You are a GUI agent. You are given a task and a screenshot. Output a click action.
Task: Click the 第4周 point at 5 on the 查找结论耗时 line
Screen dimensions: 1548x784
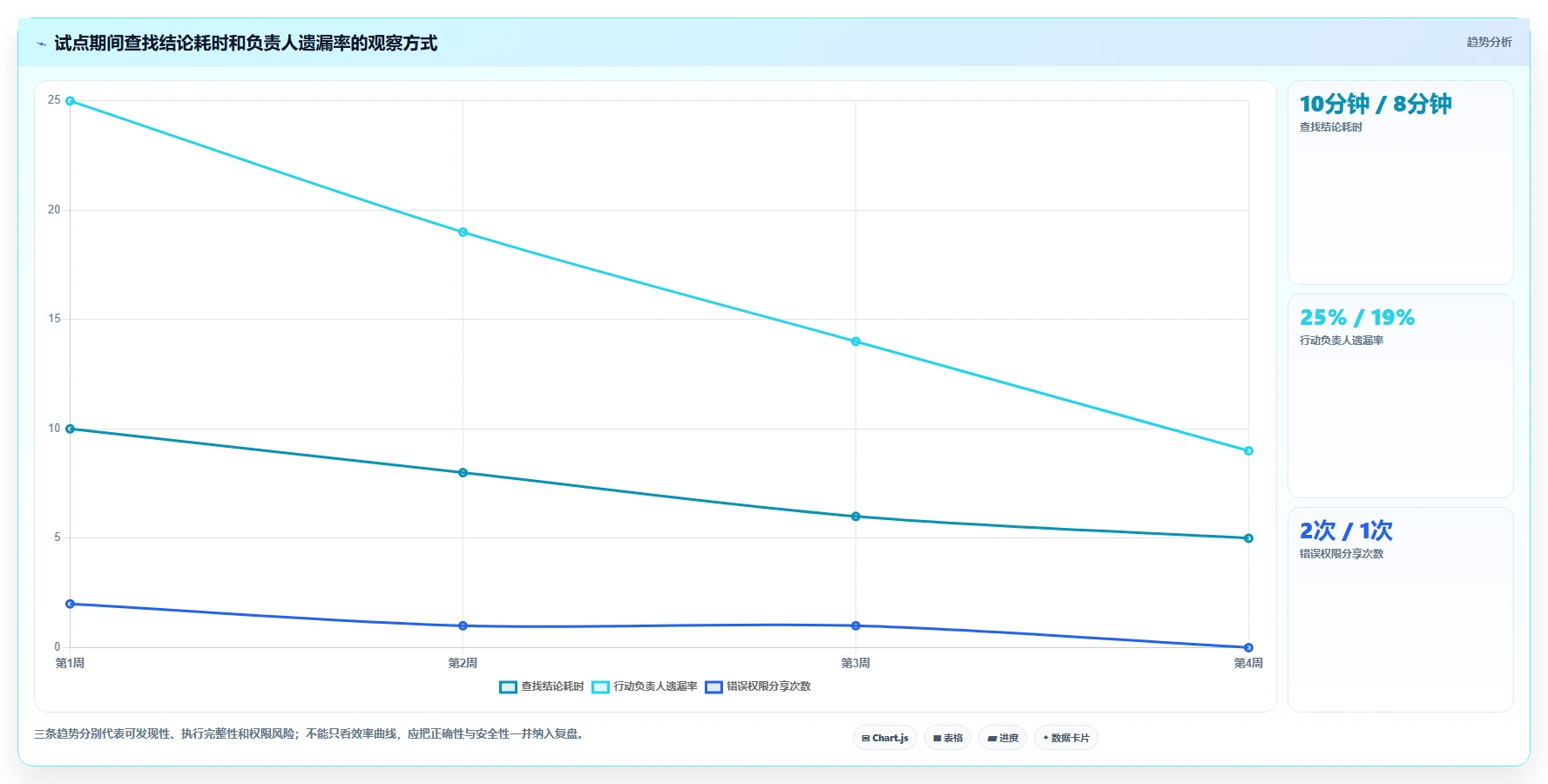(x=1248, y=538)
